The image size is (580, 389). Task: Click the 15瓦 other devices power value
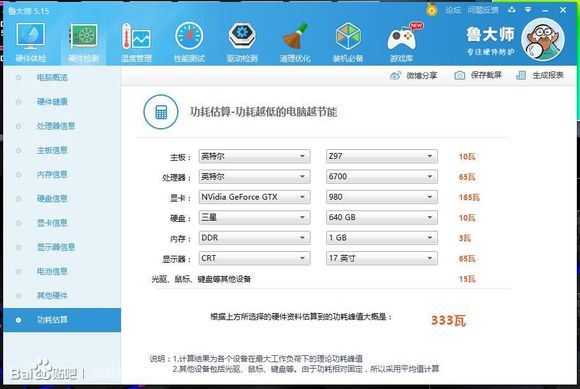click(467, 279)
